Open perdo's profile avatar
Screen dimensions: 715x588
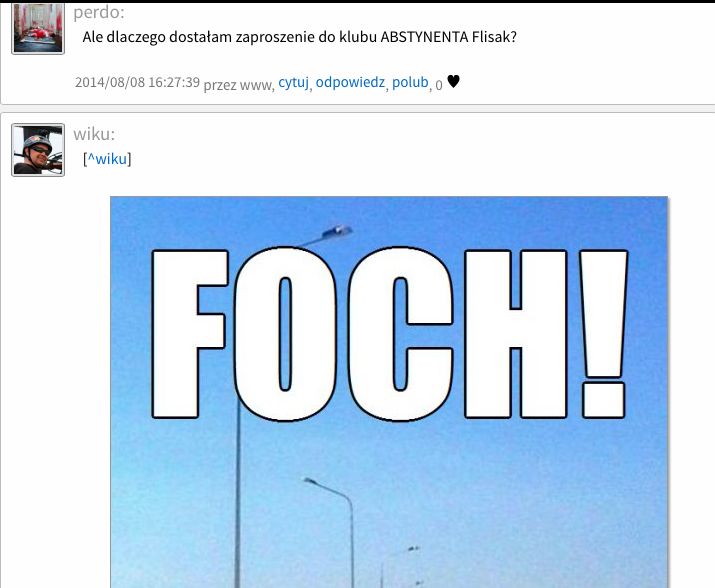click(38, 28)
